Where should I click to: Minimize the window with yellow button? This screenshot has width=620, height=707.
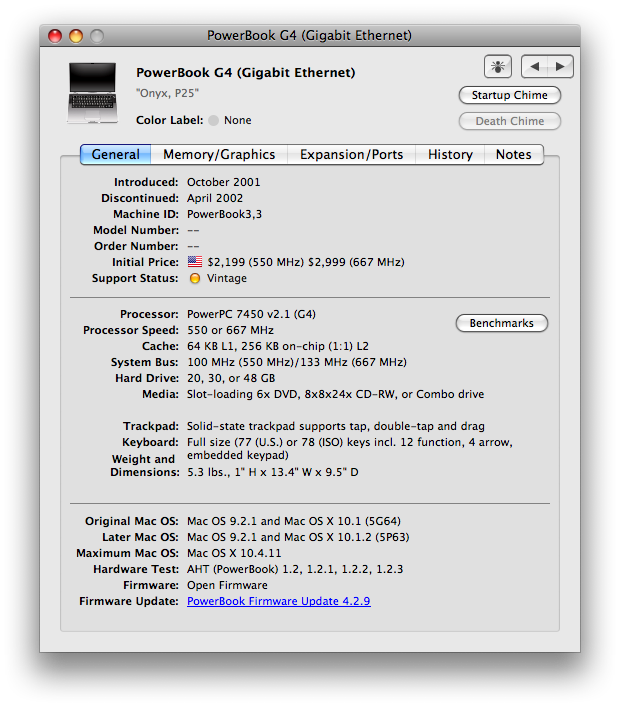(x=76, y=36)
